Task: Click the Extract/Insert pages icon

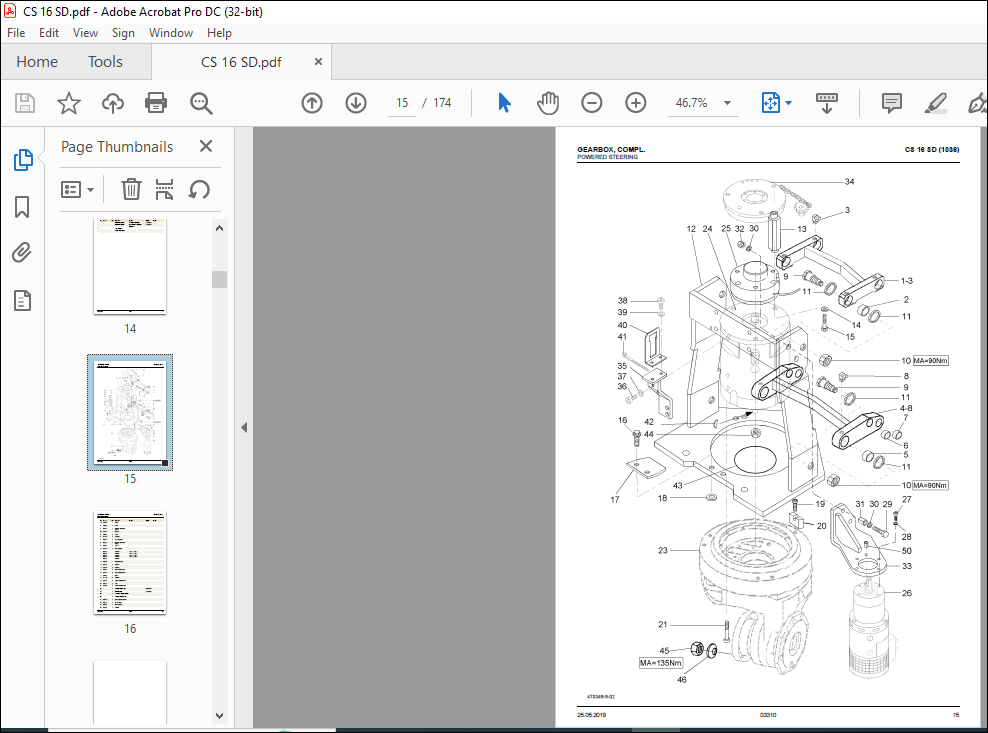Action: point(164,189)
